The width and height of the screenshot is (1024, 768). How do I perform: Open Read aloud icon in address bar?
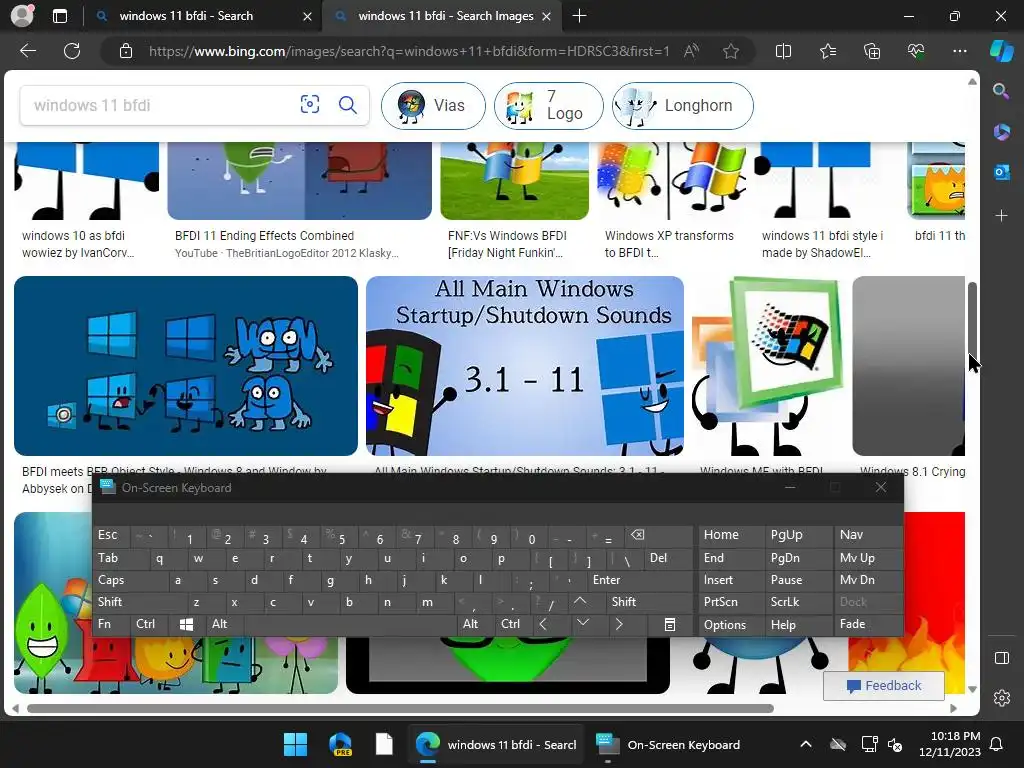click(691, 51)
